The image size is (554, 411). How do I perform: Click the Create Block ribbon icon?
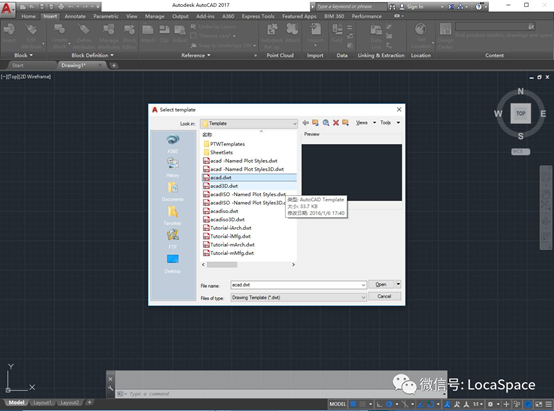[59, 30]
